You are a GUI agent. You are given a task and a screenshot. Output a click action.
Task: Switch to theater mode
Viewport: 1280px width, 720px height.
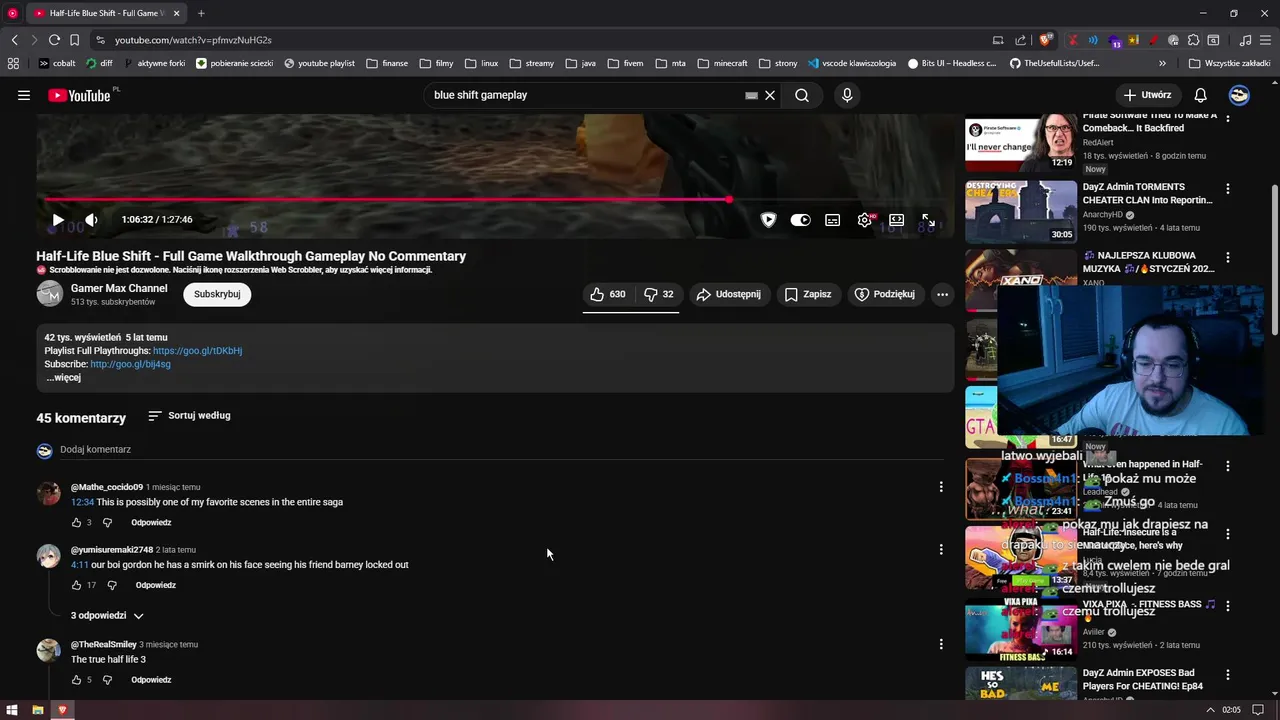coord(897,220)
